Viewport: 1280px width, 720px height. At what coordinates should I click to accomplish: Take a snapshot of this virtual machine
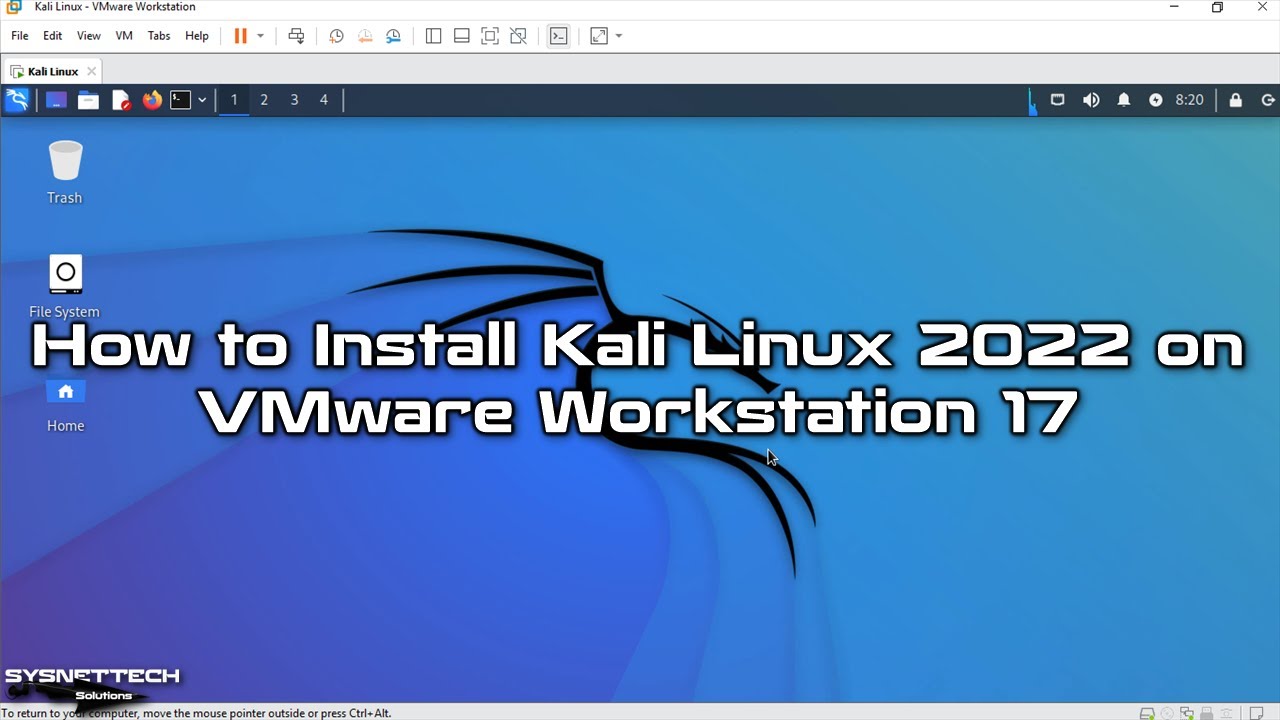pos(337,36)
